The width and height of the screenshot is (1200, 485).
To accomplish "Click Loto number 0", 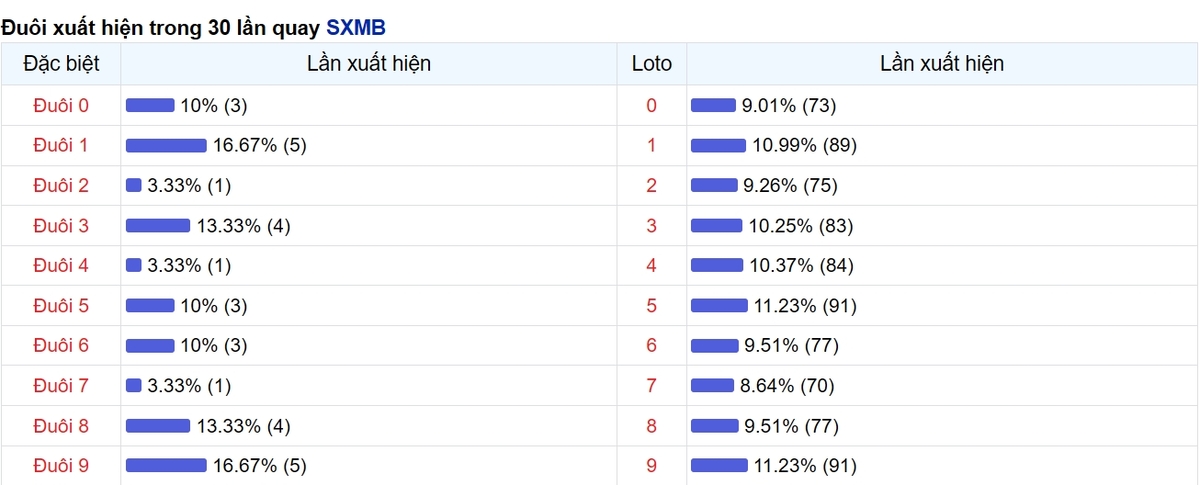I will coord(652,105).
